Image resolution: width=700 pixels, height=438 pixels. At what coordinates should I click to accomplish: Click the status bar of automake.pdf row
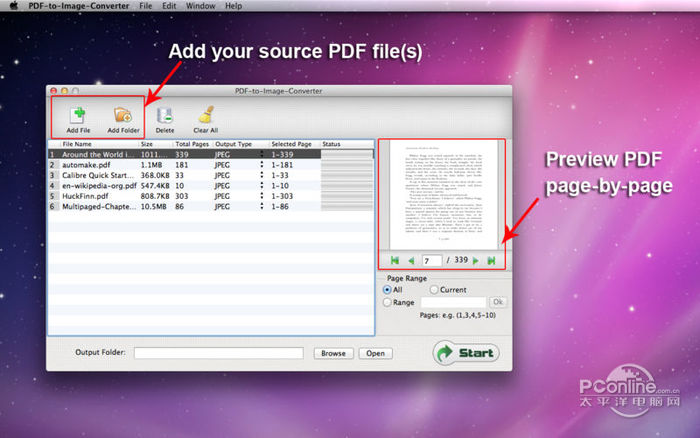pyautogui.click(x=347, y=165)
